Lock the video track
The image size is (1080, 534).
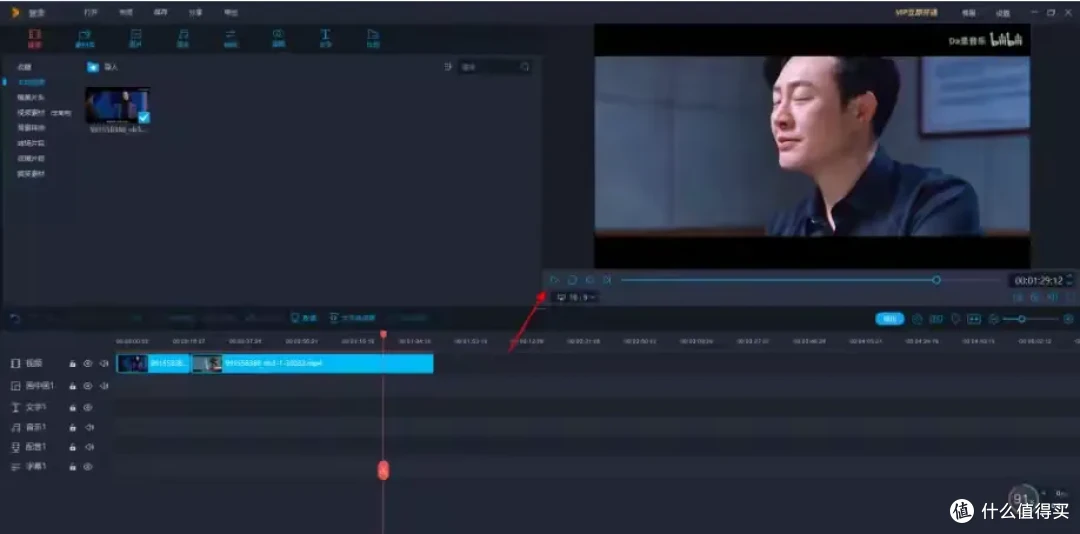[72, 363]
